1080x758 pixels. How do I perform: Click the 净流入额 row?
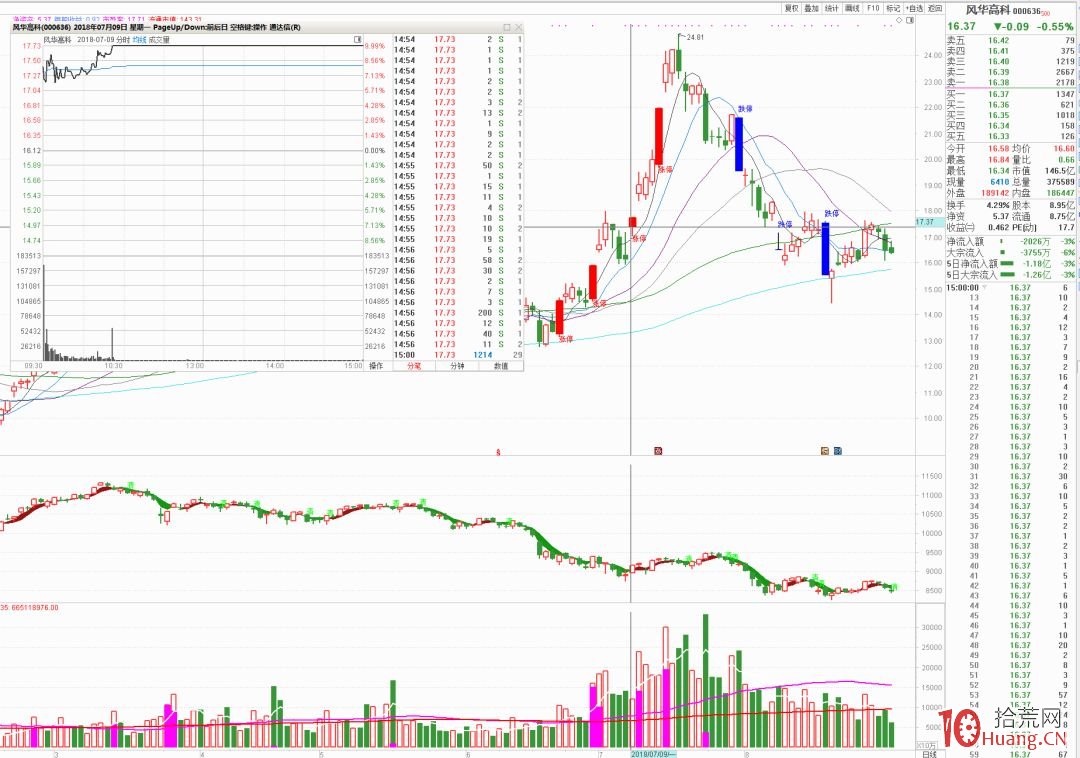(1010, 242)
